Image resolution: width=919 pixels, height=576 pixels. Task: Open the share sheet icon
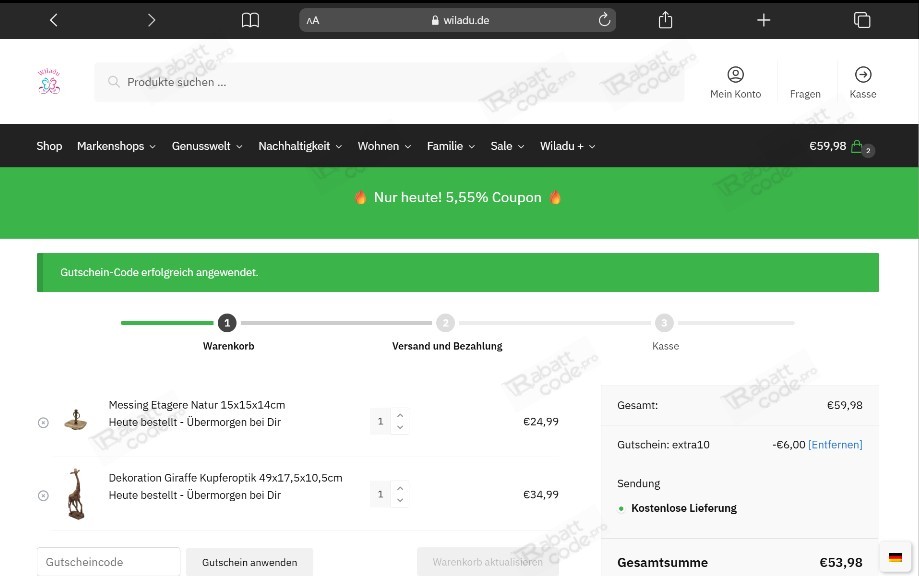[665, 20]
